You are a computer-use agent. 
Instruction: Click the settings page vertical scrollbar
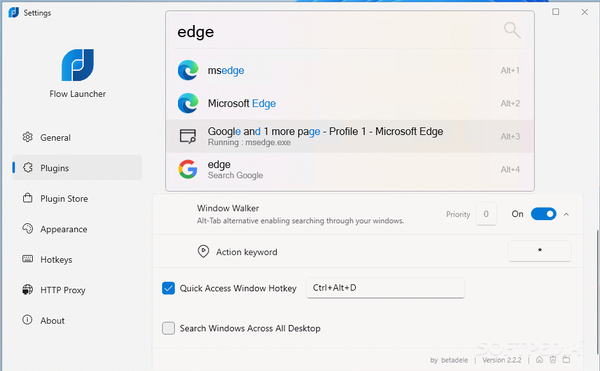[597, 291]
